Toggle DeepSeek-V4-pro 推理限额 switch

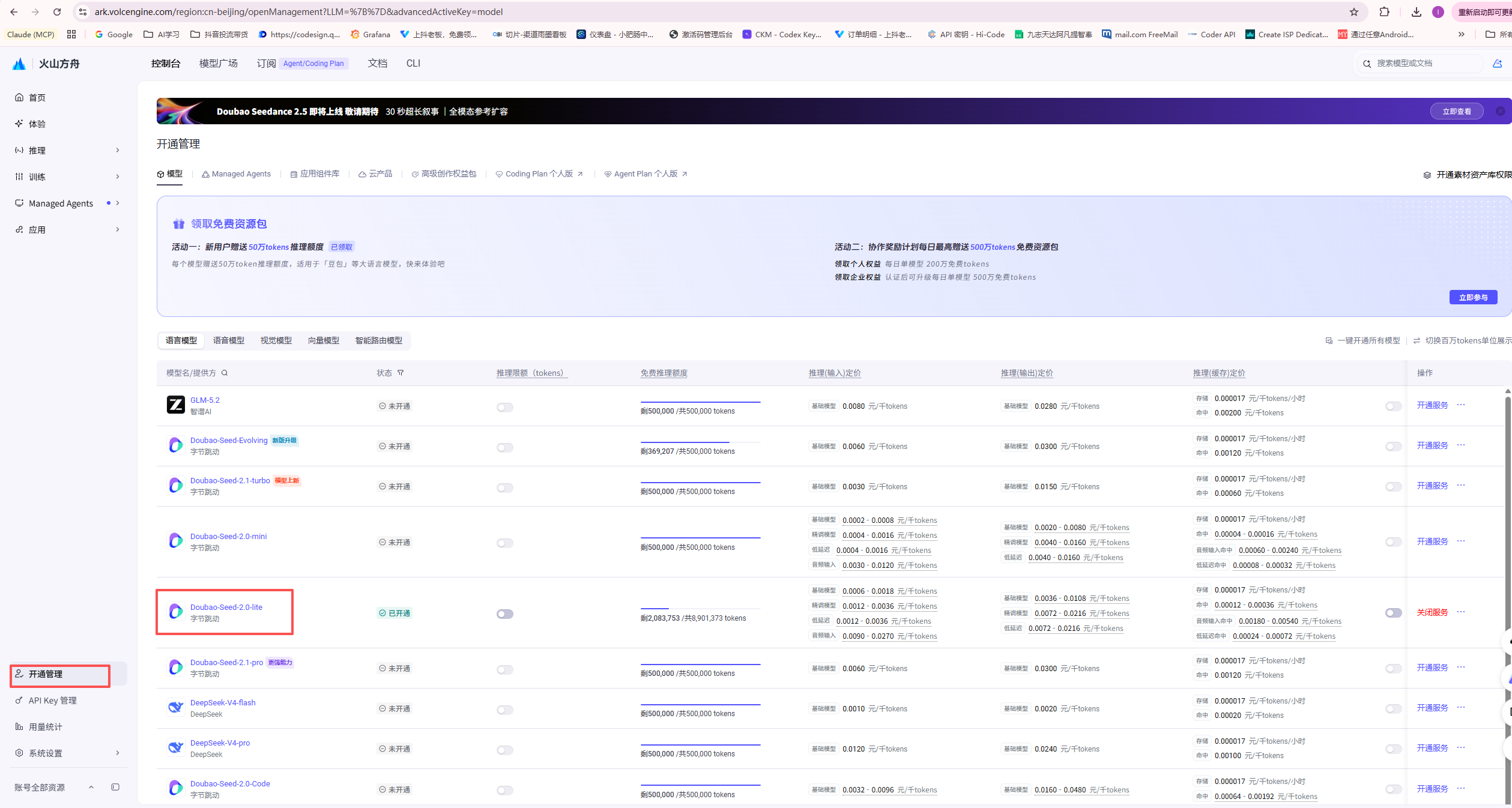(x=505, y=750)
